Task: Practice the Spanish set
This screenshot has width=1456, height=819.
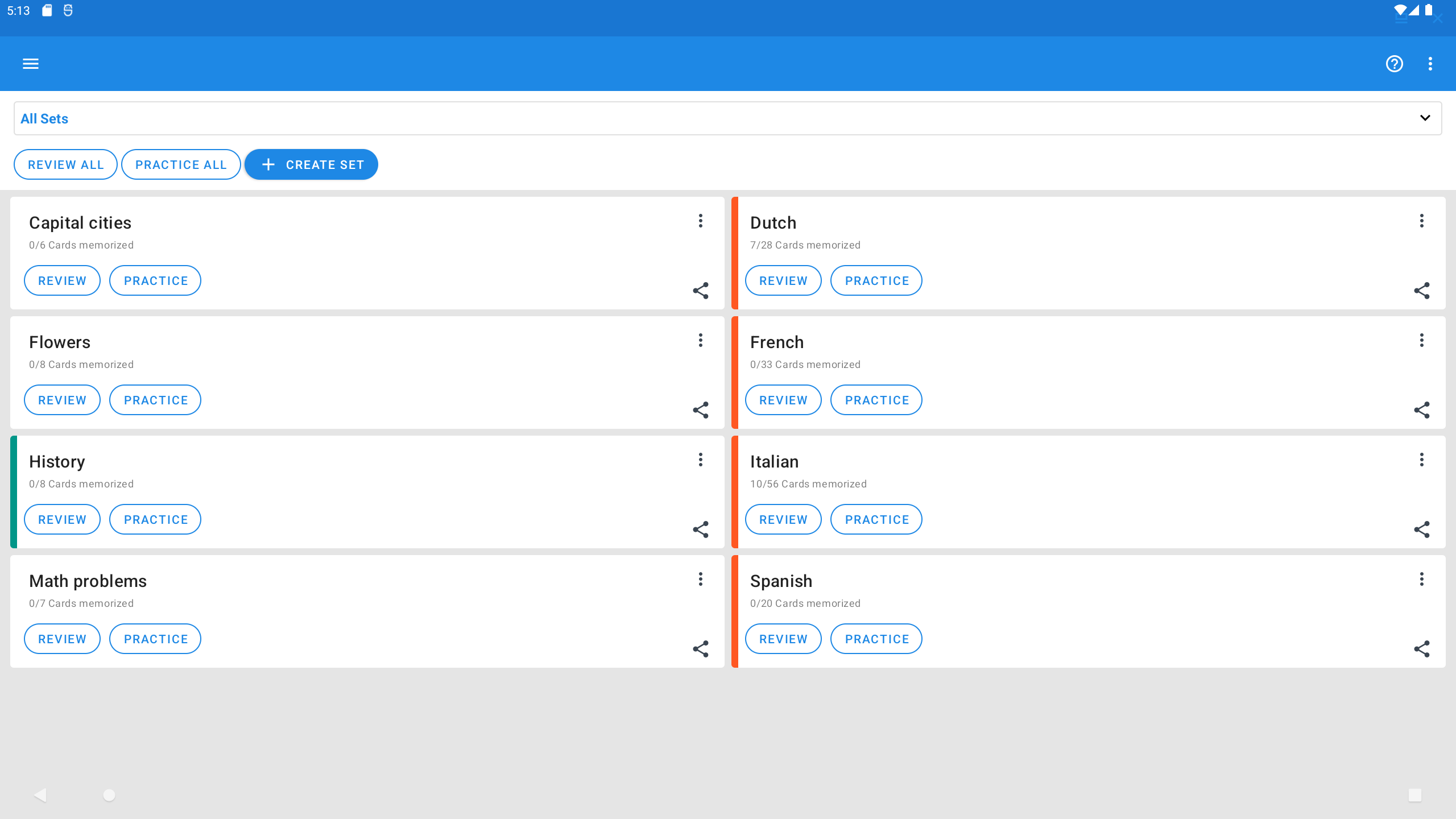Action: 876,639
